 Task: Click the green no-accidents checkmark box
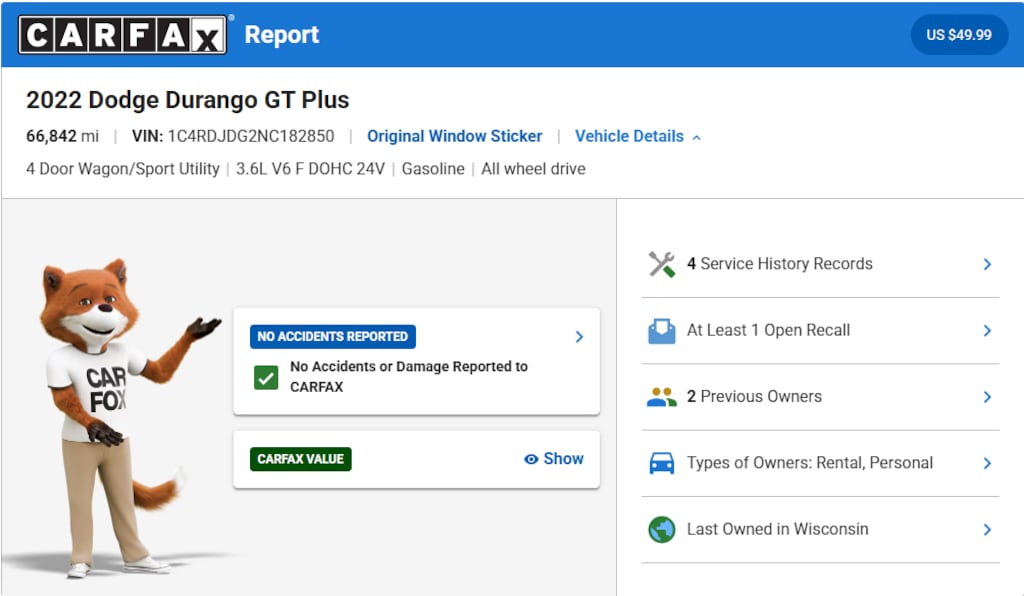click(x=266, y=377)
